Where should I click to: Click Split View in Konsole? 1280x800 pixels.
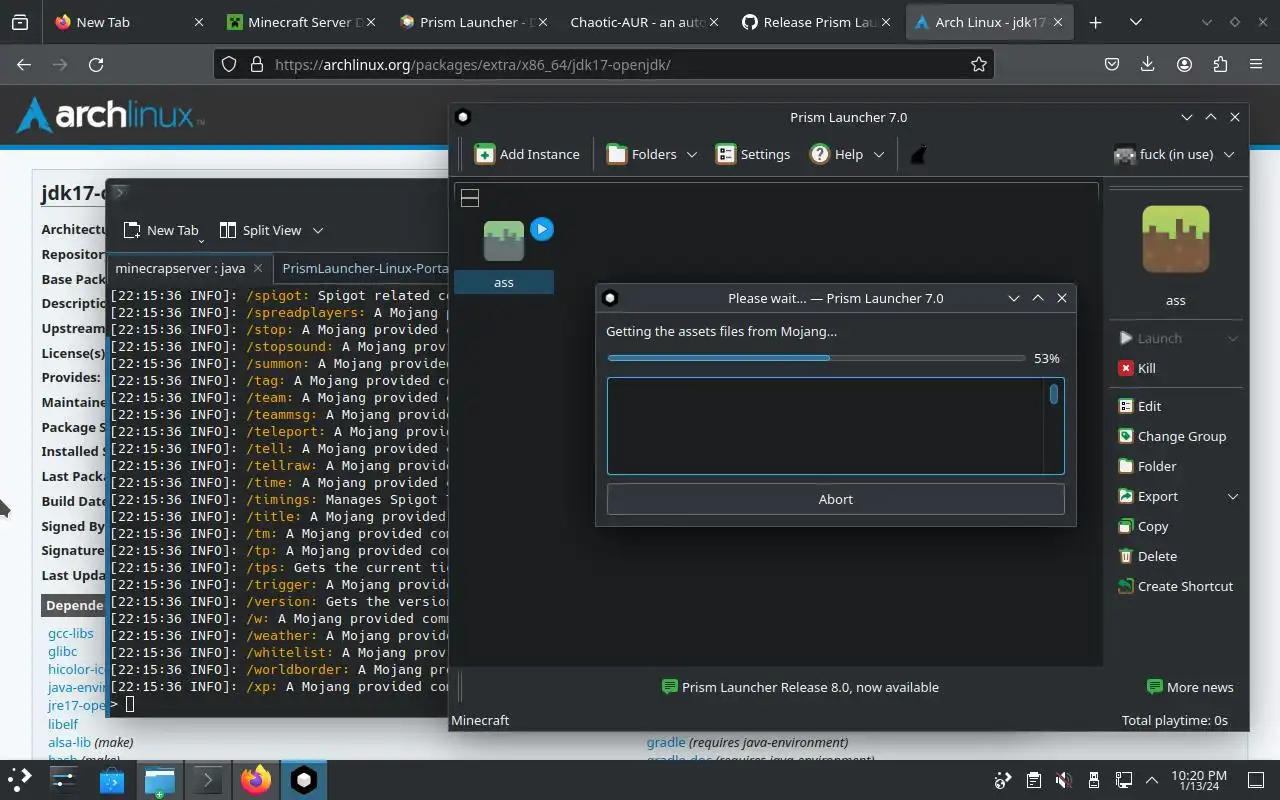[x=261, y=230]
